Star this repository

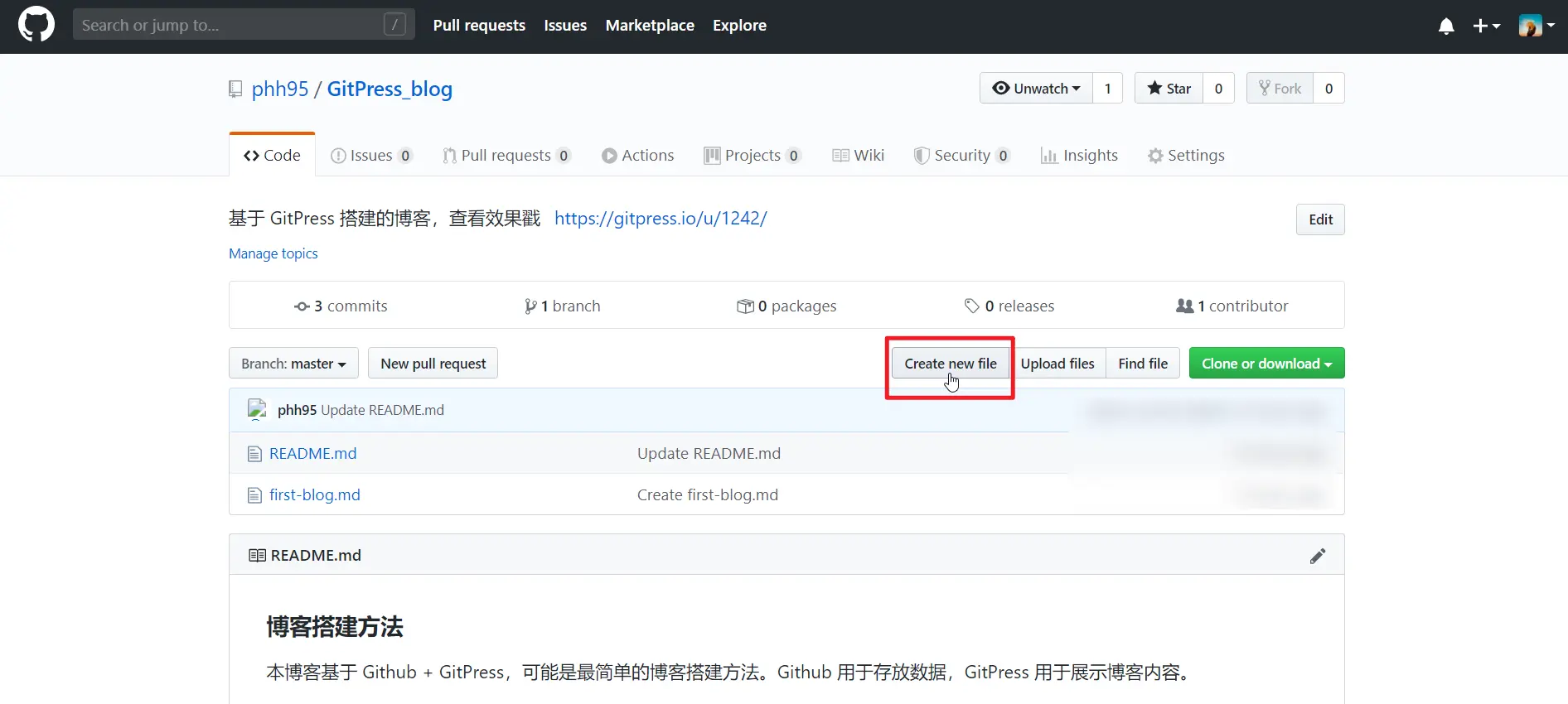[1169, 89]
